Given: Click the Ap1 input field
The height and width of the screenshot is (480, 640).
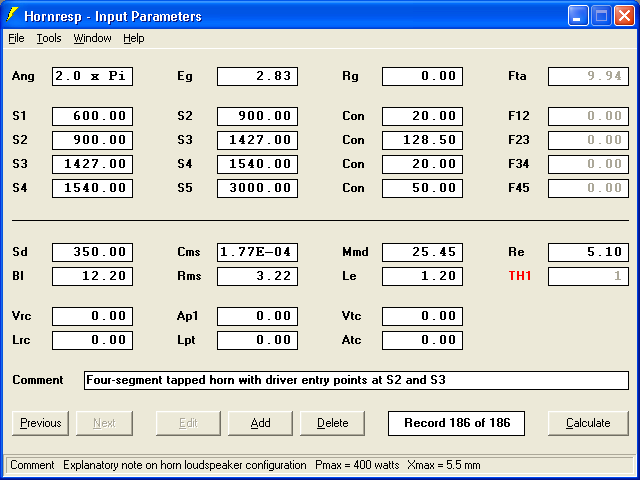Looking at the screenshot, I should pyautogui.click(x=258, y=316).
